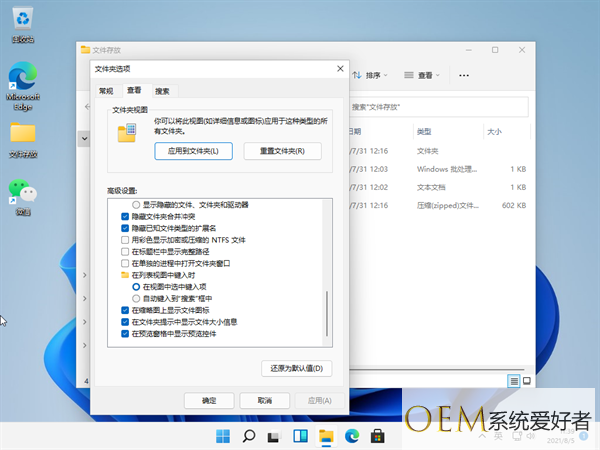The image size is (600, 450).
Task: Open taskbar Search magnifier icon
Action: point(248,436)
